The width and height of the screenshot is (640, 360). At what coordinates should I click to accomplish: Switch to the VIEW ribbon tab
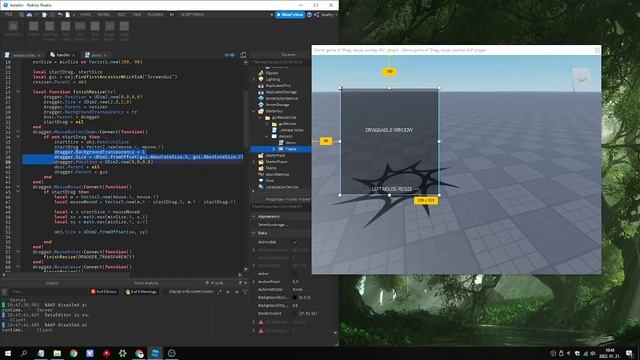[137, 14]
